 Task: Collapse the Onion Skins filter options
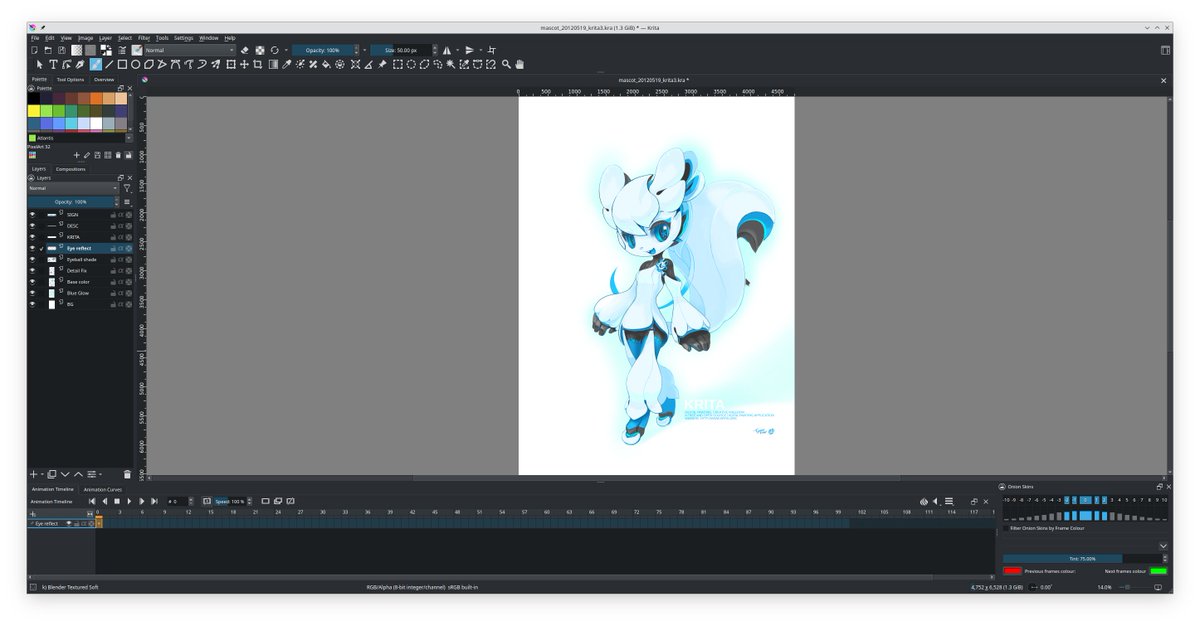pyautogui.click(x=1163, y=546)
